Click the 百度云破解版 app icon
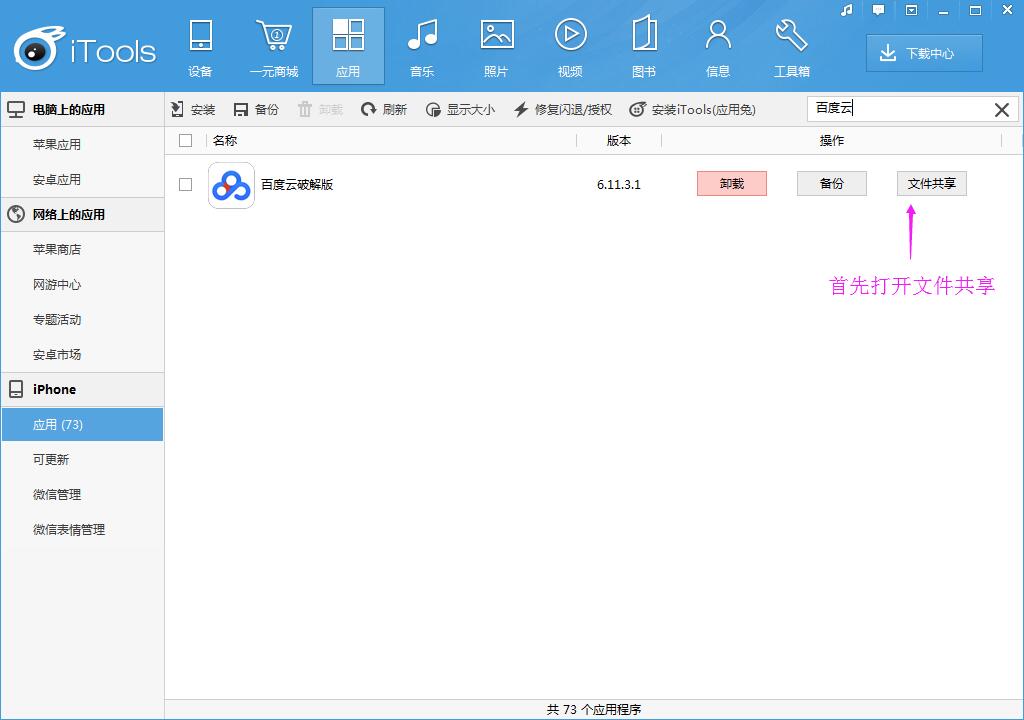The image size is (1024, 720). click(231, 186)
